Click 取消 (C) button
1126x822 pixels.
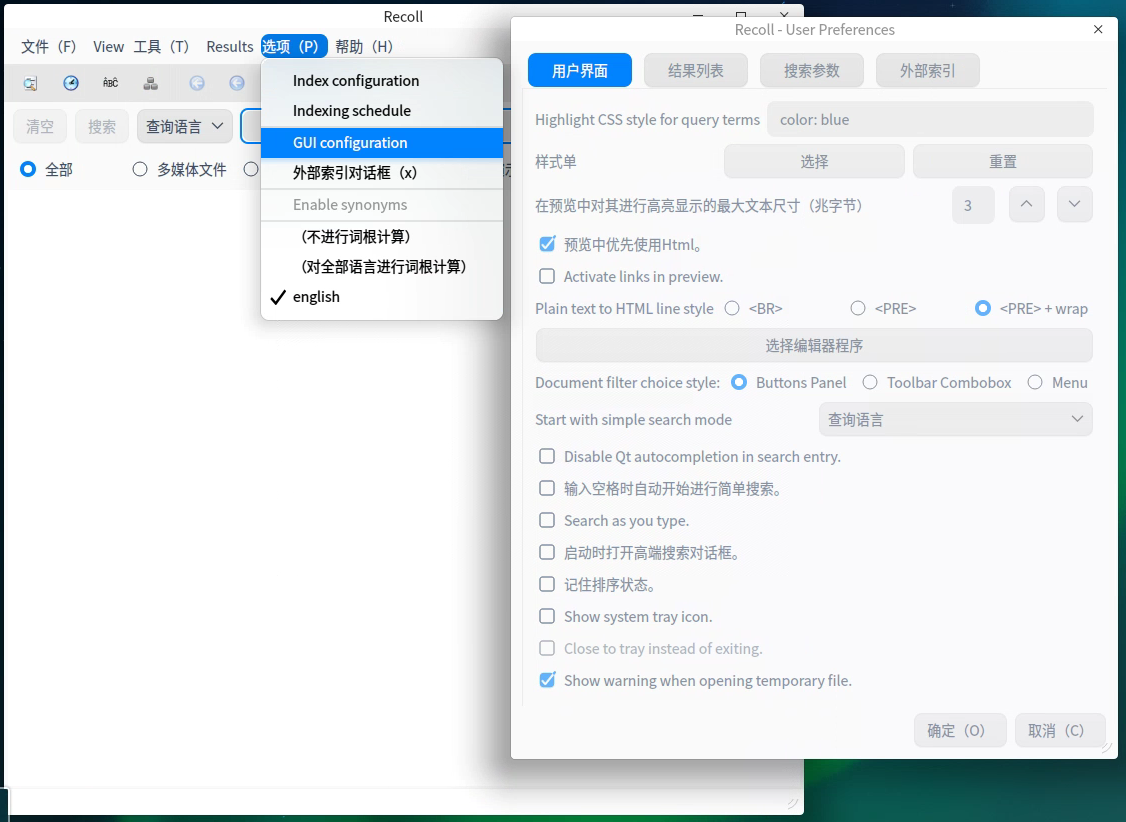(x=1060, y=731)
